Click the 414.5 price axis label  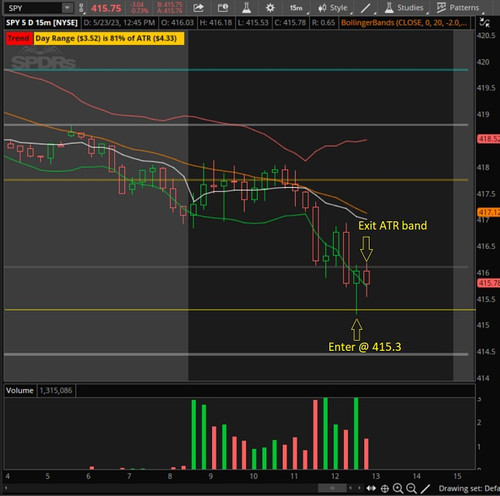486,352
